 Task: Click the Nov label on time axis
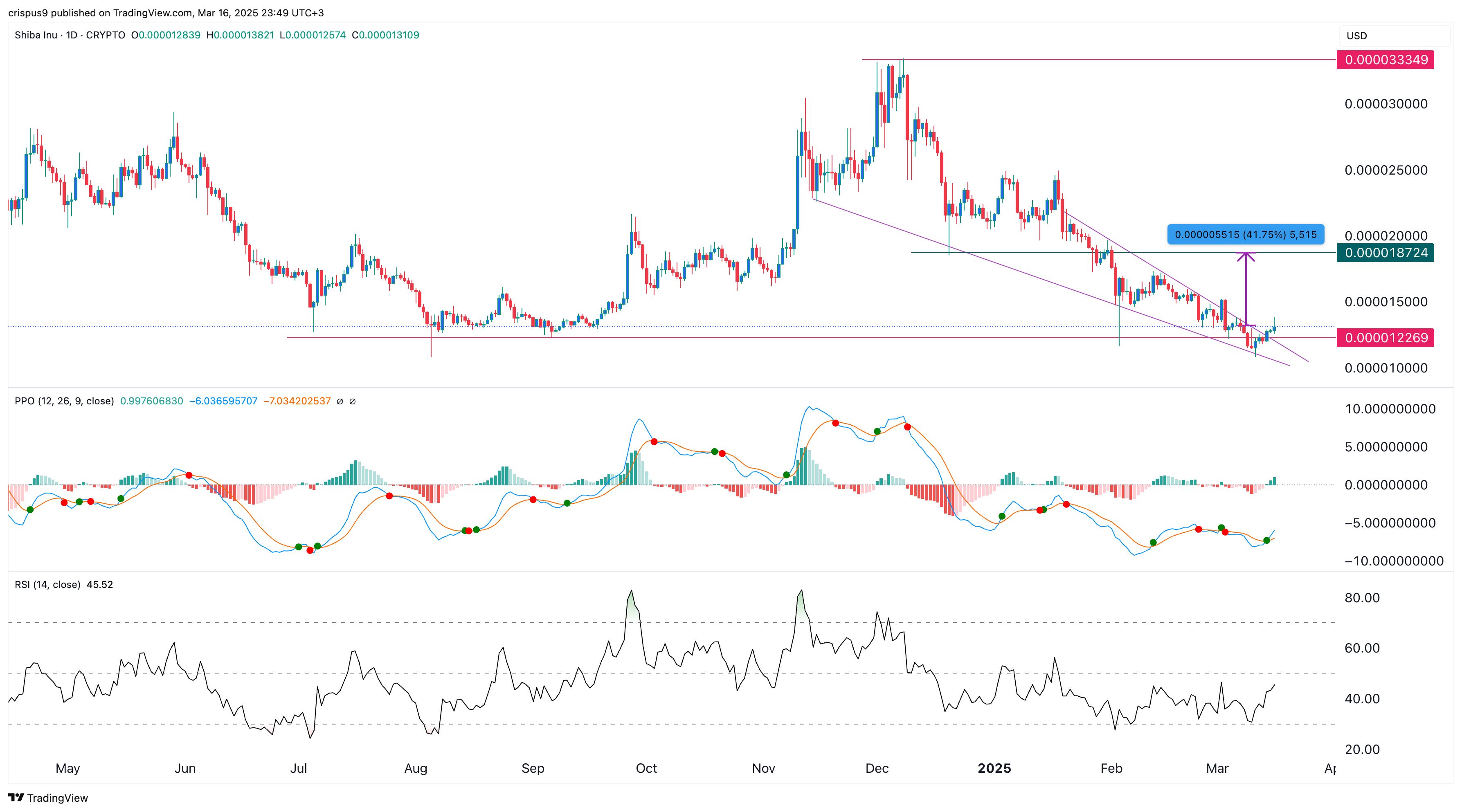point(763,768)
